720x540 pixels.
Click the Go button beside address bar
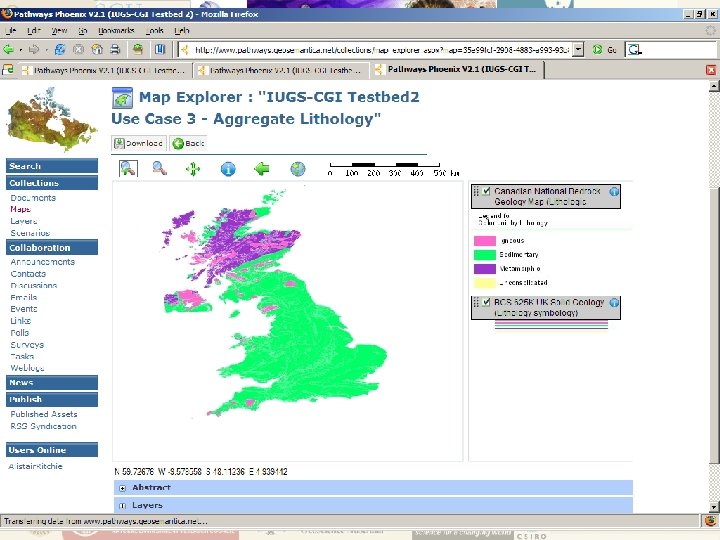pyautogui.click(x=604, y=50)
